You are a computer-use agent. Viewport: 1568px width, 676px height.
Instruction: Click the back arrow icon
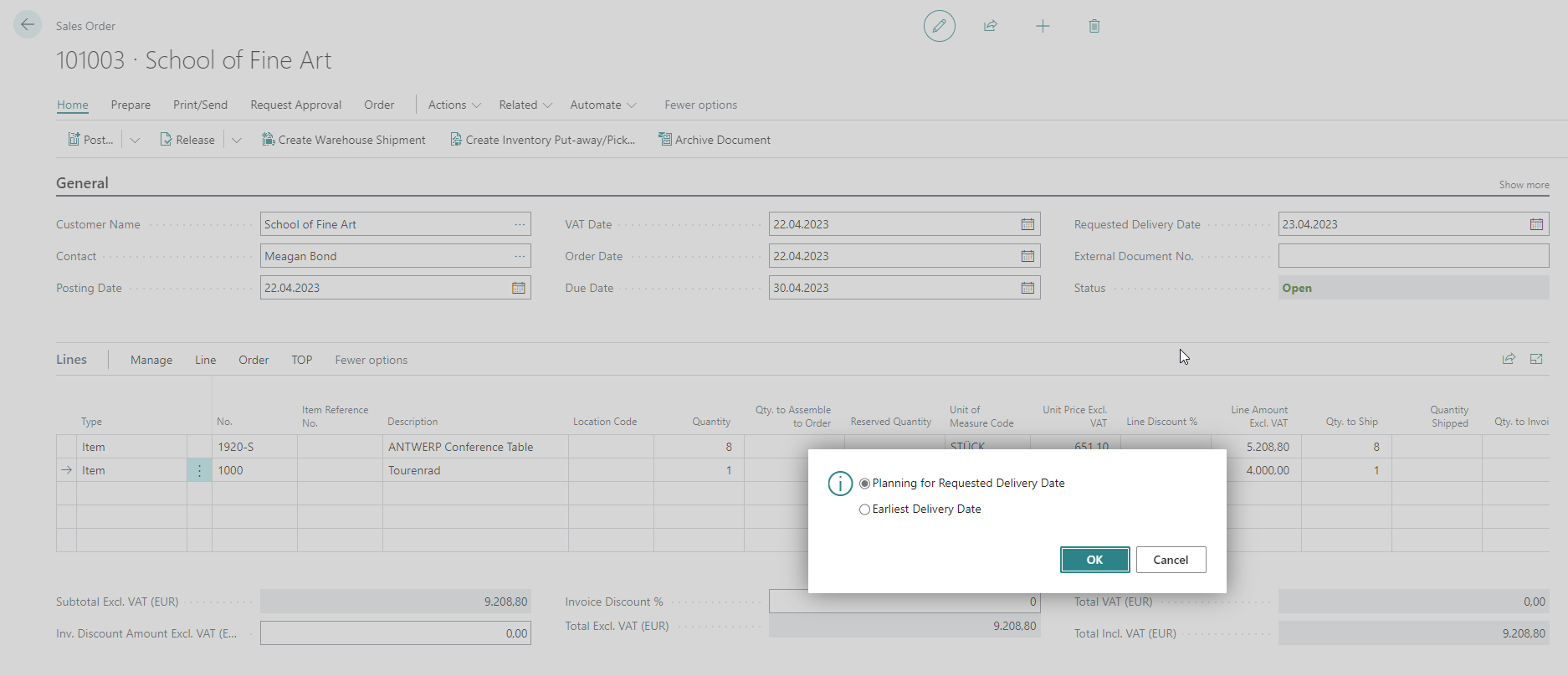coord(28,25)
